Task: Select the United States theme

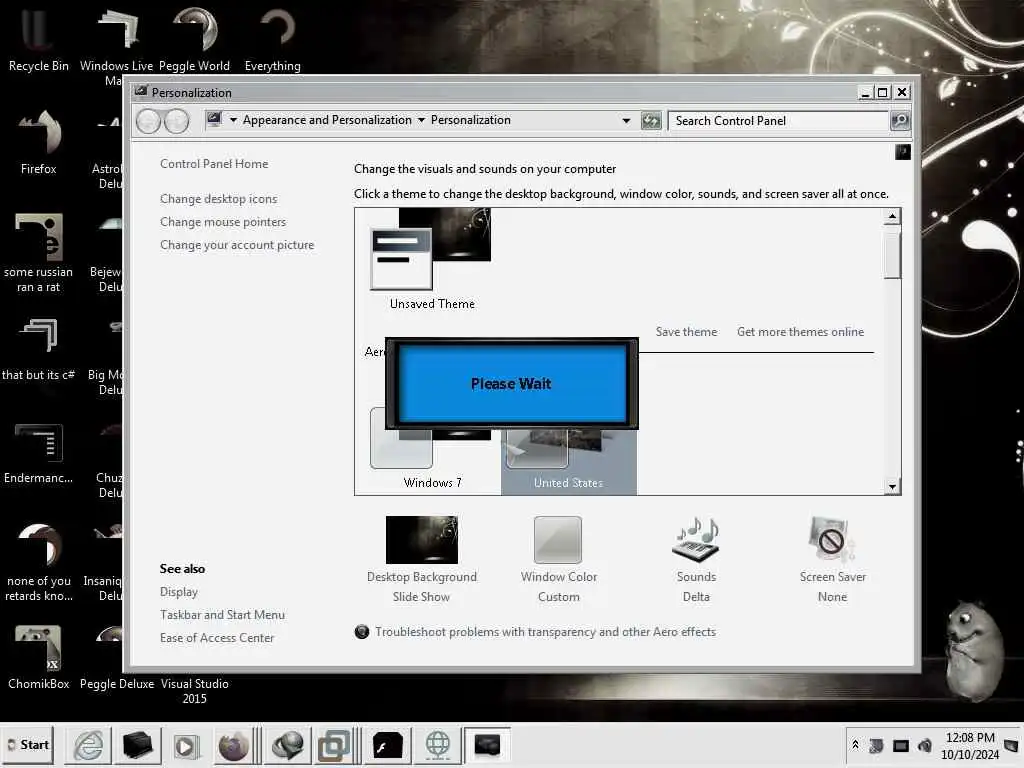Action: click(568, 460)
